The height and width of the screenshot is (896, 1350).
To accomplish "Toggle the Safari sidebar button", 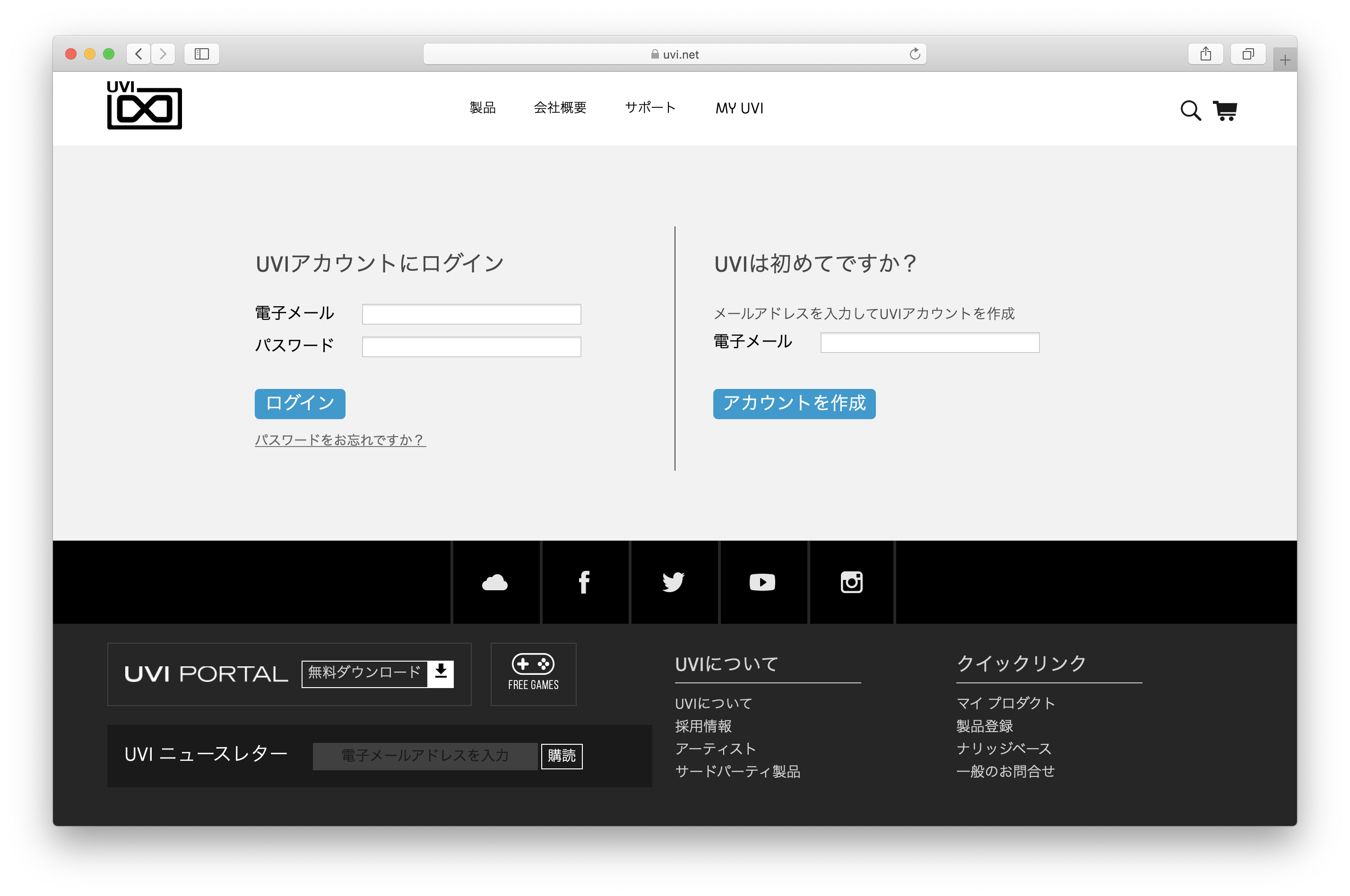I will [x=202, y=54].
